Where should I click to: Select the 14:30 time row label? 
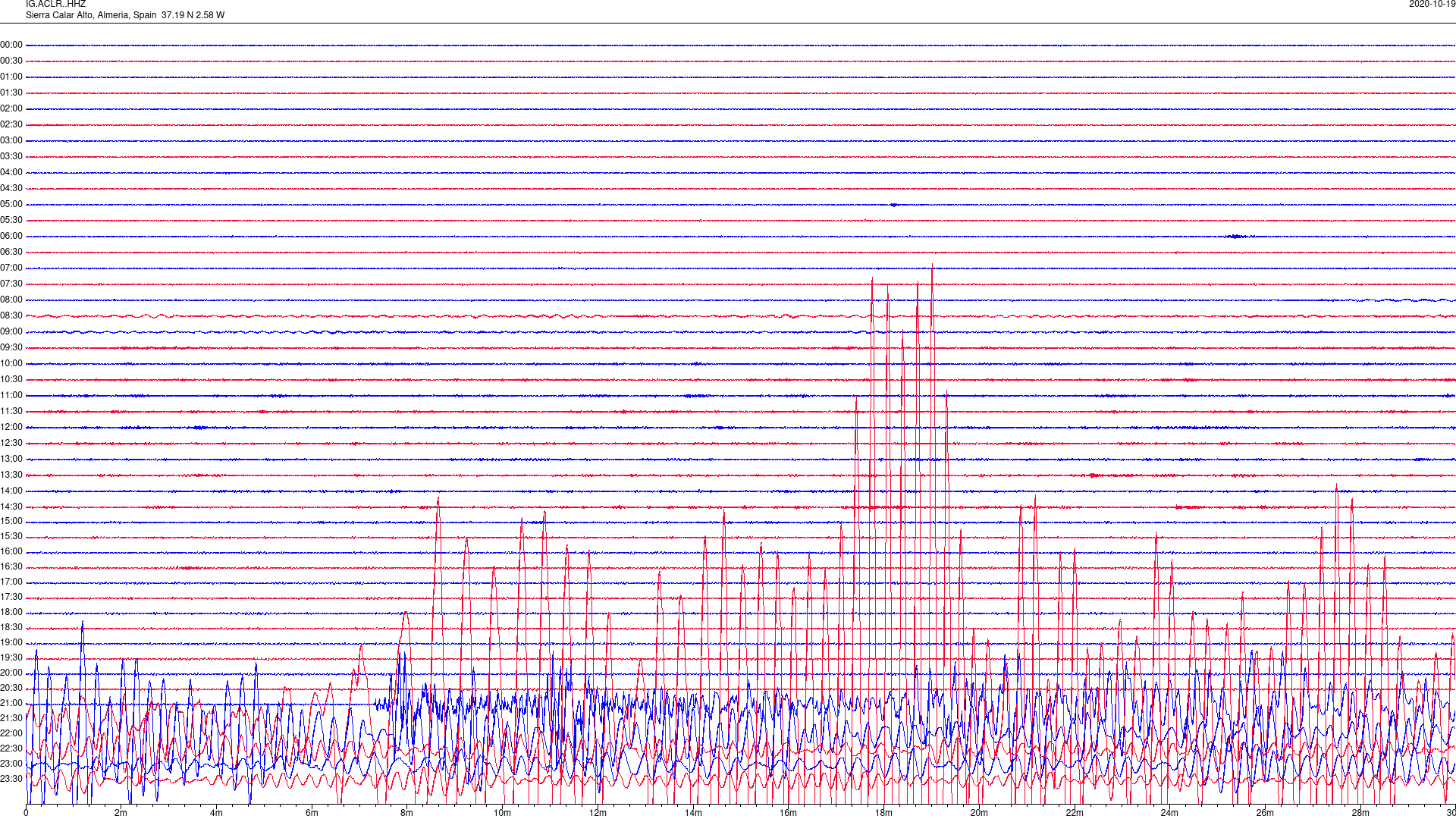coord(11,507)
